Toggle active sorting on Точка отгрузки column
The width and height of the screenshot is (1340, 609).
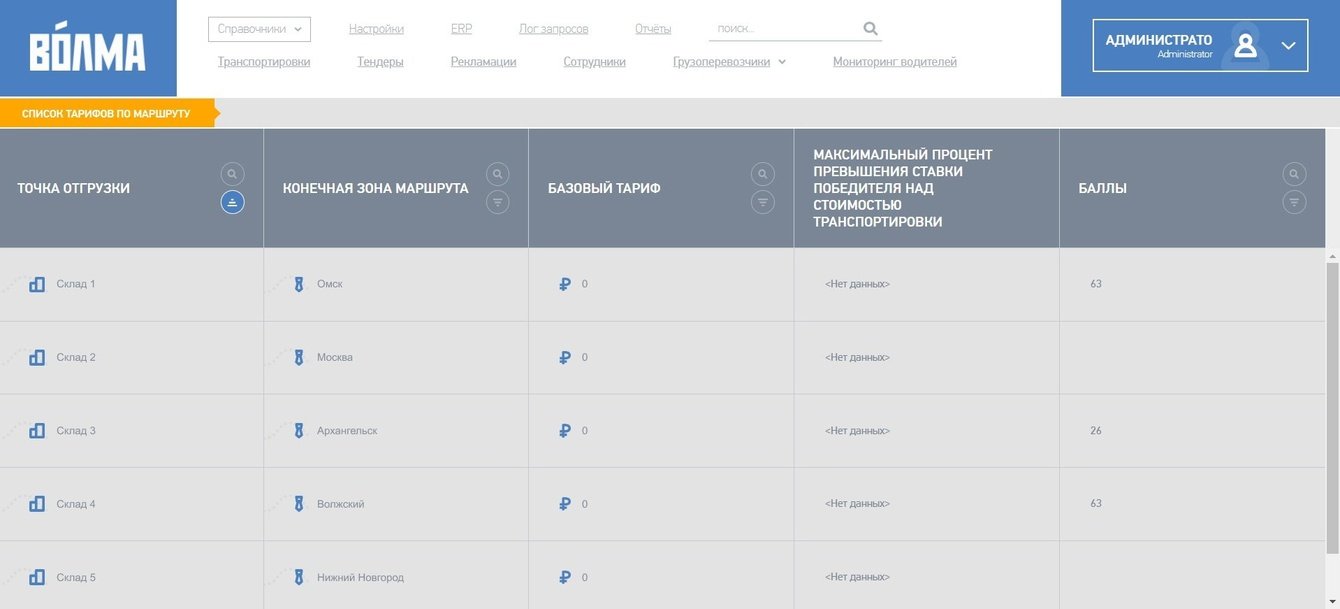pos(232,202)
